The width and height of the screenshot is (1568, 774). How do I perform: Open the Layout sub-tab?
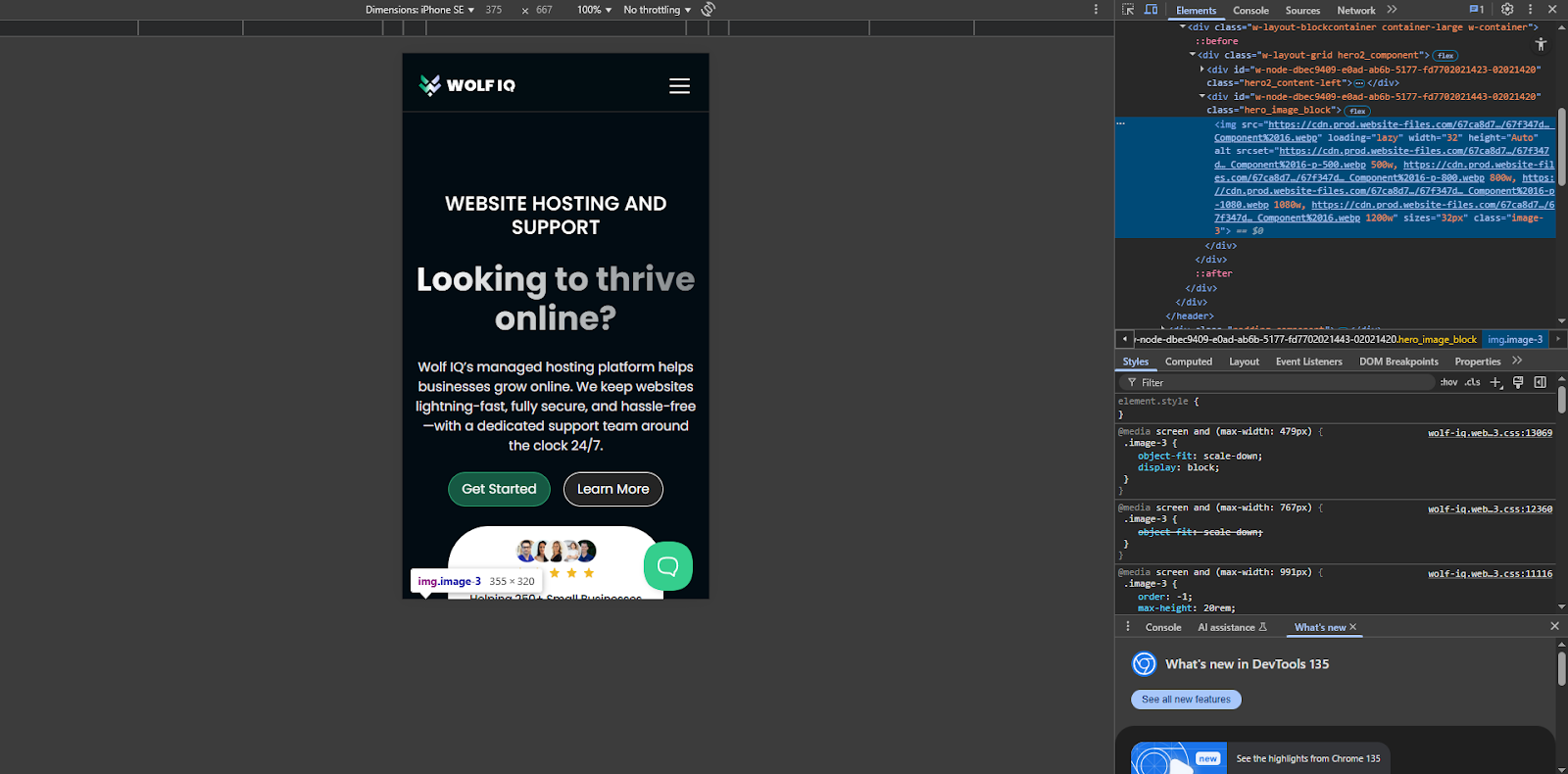1245,362
